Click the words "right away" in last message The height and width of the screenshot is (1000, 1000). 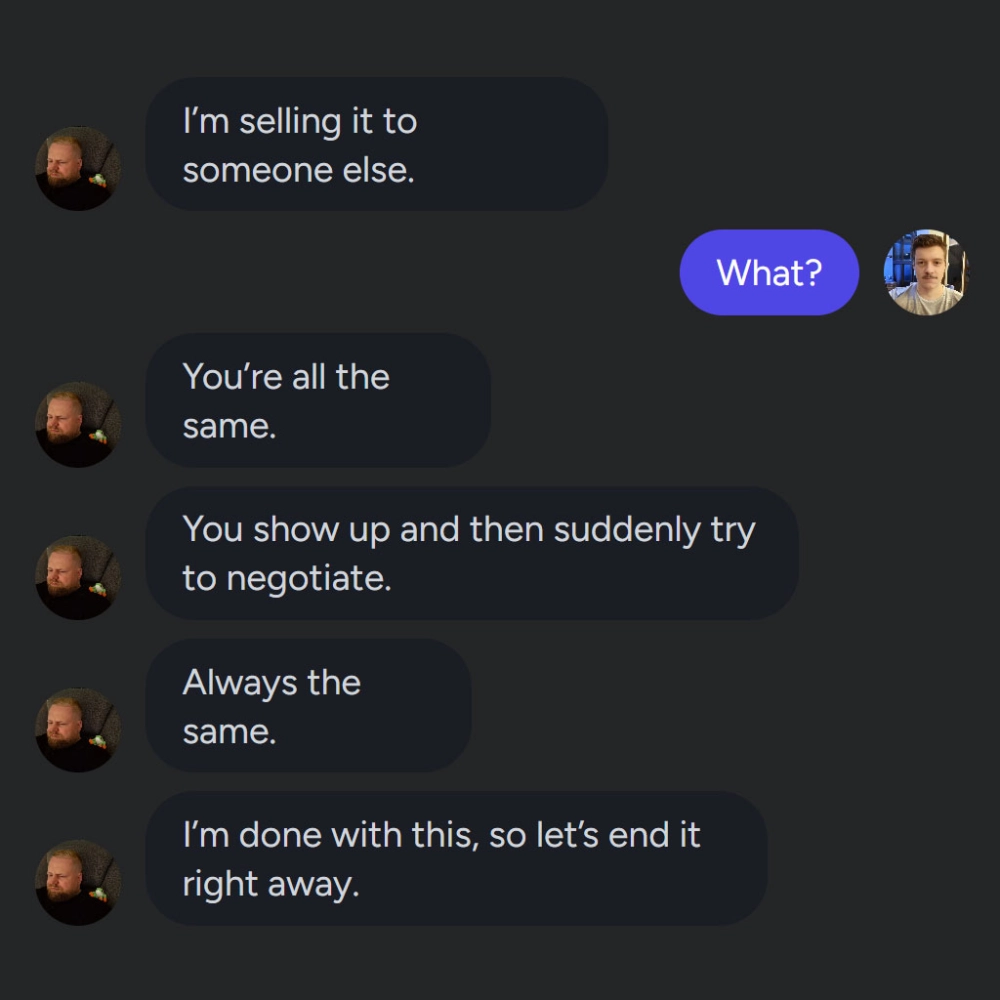tap(270, 884)
